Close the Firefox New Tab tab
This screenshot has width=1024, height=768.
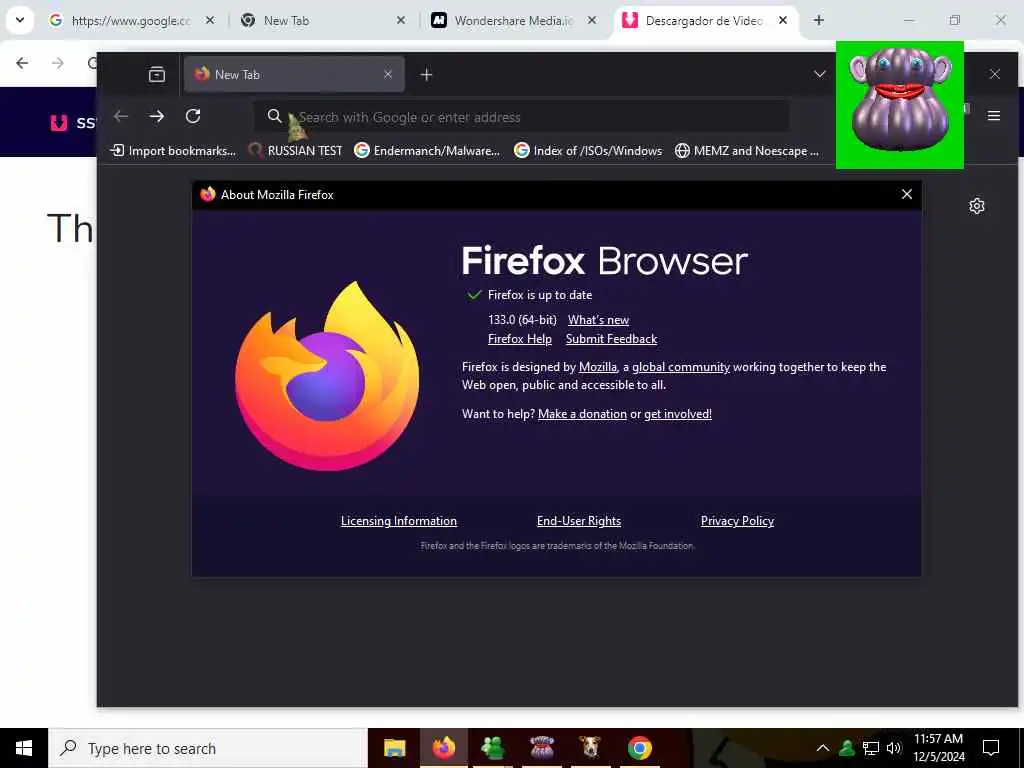(x=388, y=74)
